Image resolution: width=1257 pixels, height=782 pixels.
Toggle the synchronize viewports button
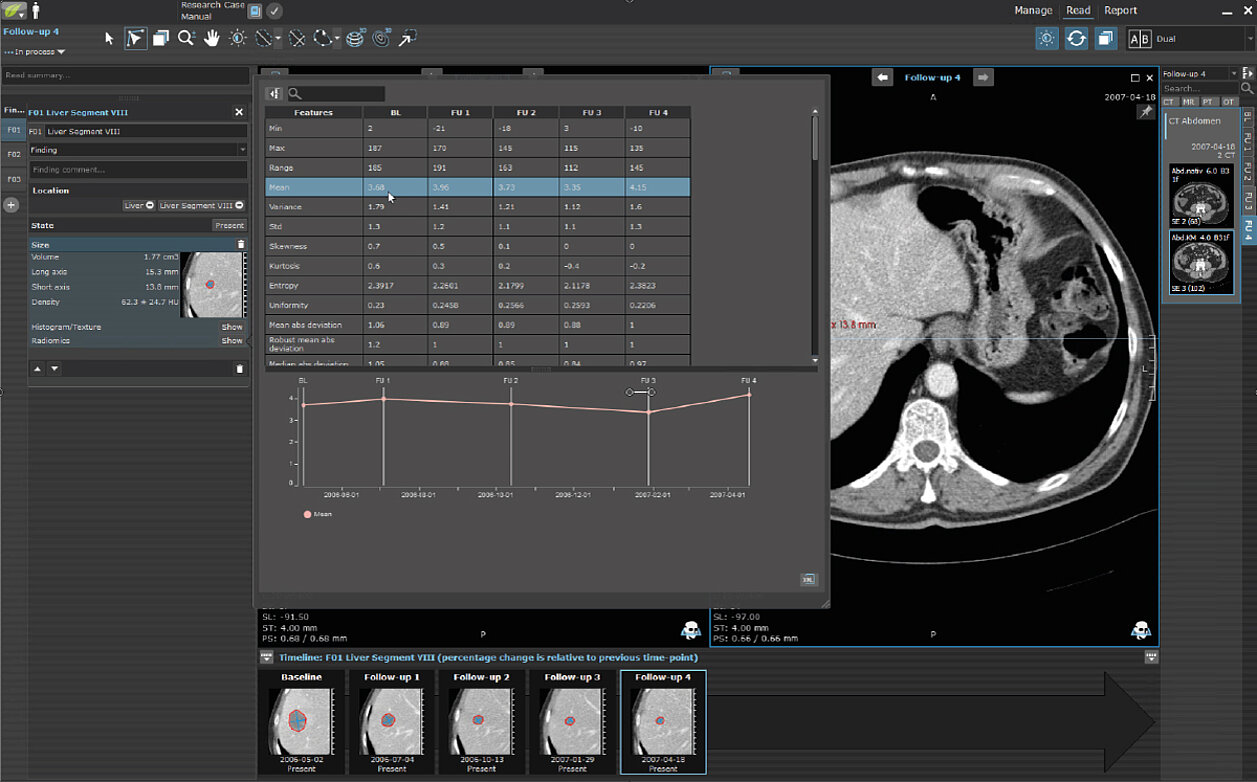point(1076,38)
